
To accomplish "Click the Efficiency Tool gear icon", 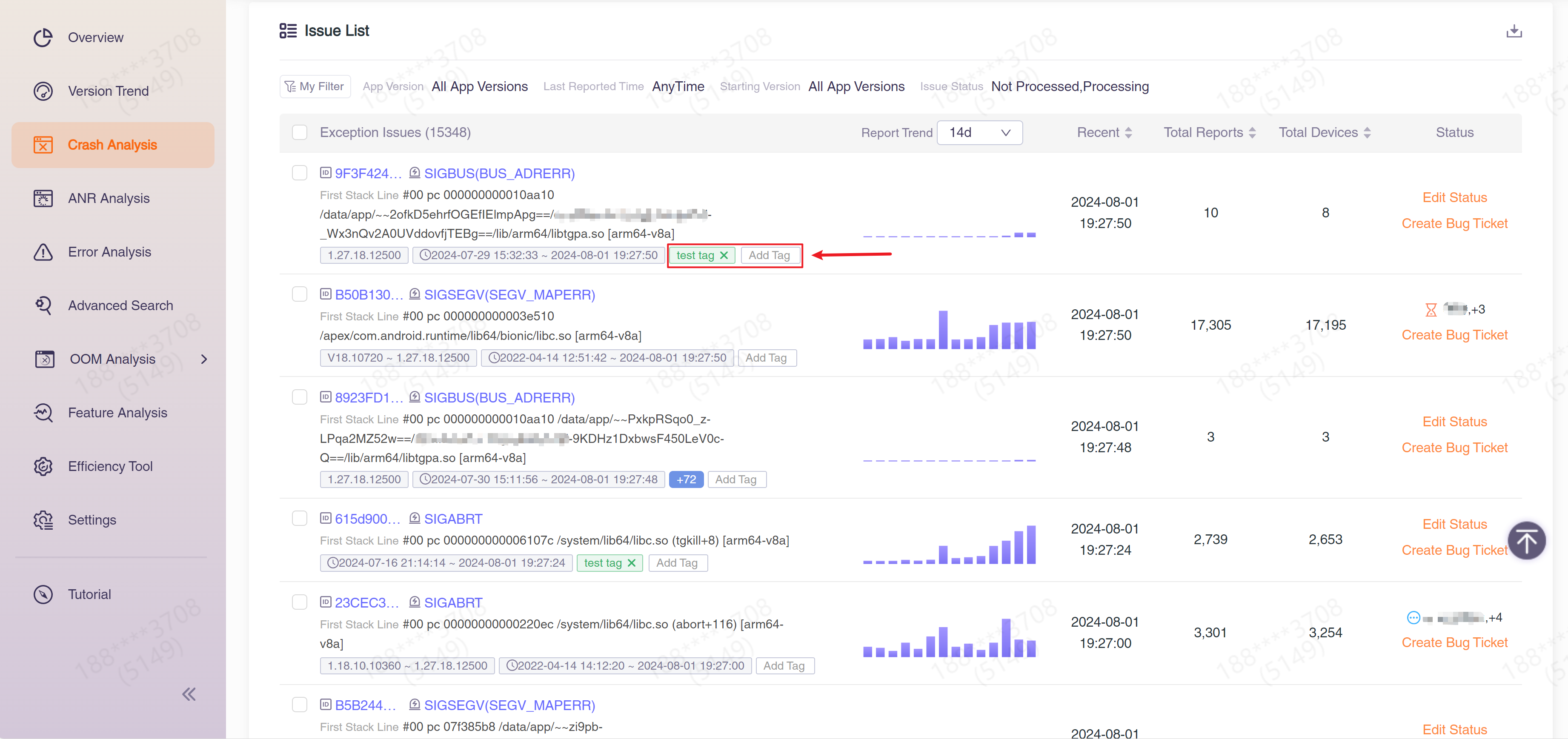I will coord(43,467).
